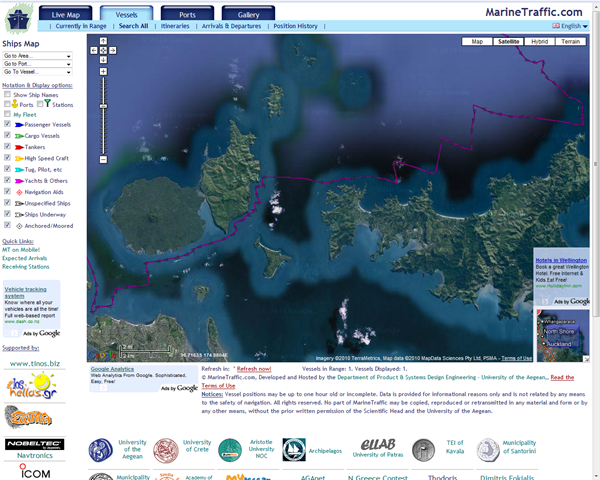Screen dimensions: 600x480
Task: Switch map view to Hybrid
Action: (540, 41)
